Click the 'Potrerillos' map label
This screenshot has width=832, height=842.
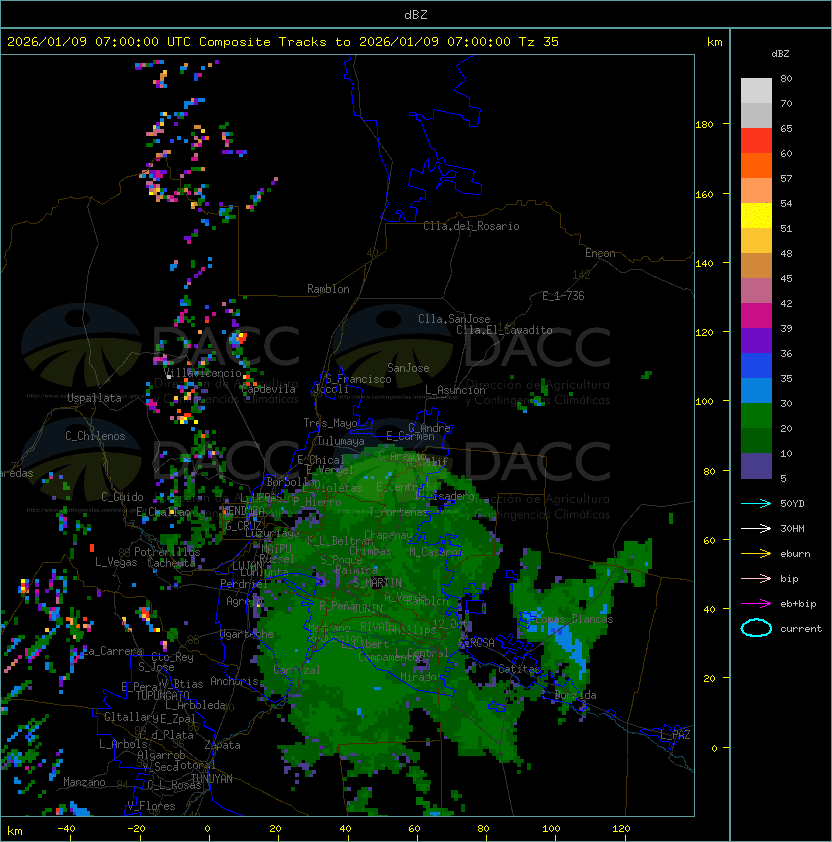pyautogui.click(x=167, y=552)
